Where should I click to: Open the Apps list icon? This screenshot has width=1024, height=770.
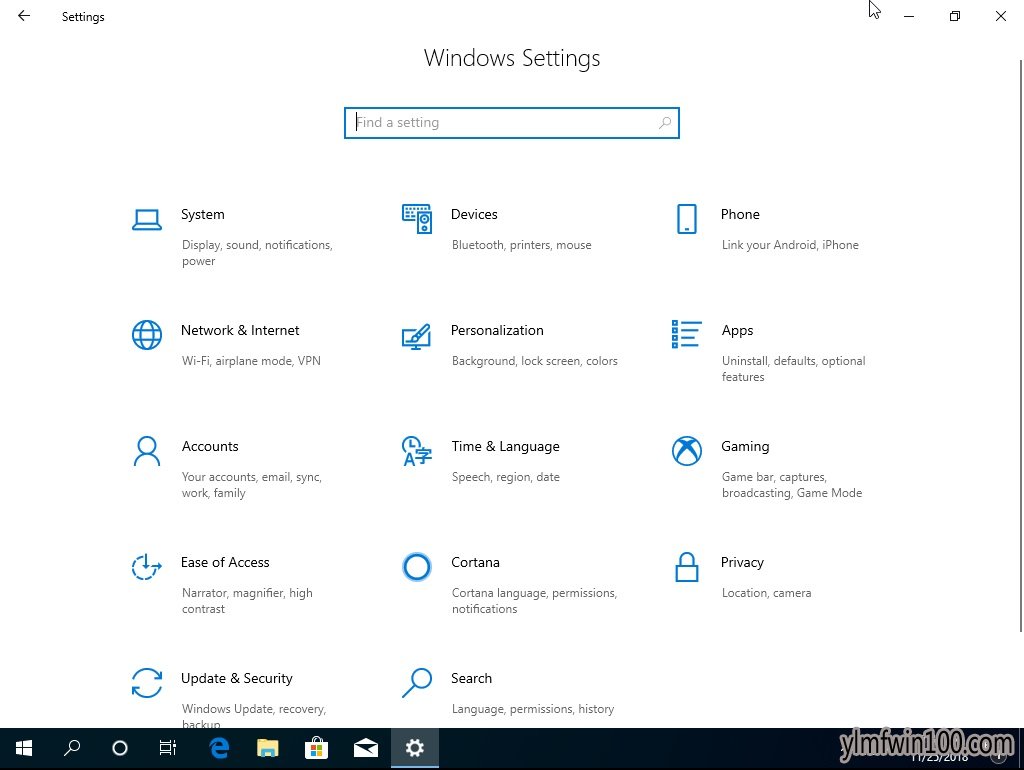[x=686, y=334]
